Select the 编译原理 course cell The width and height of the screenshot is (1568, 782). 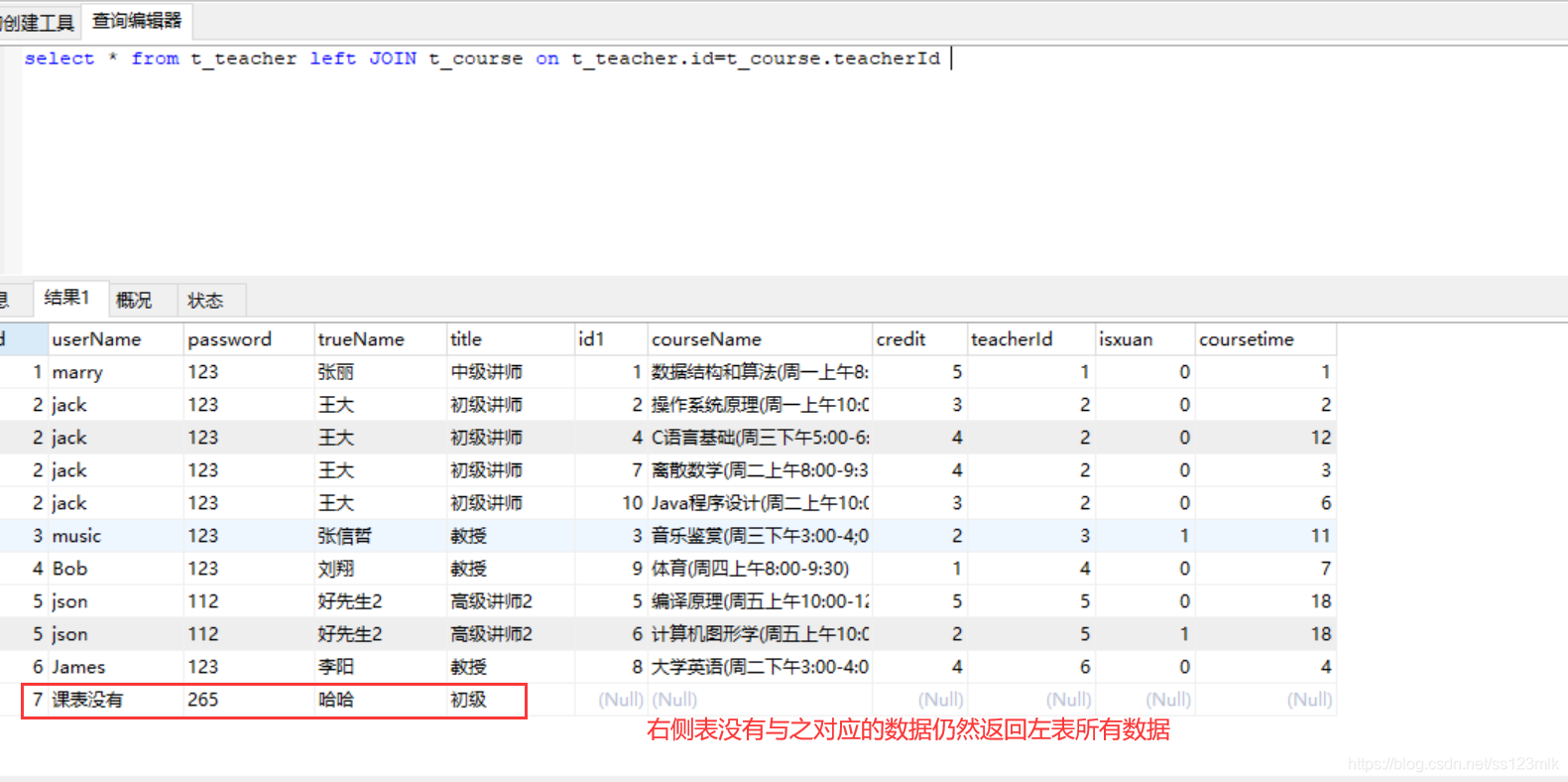click(x=760, y=601)
